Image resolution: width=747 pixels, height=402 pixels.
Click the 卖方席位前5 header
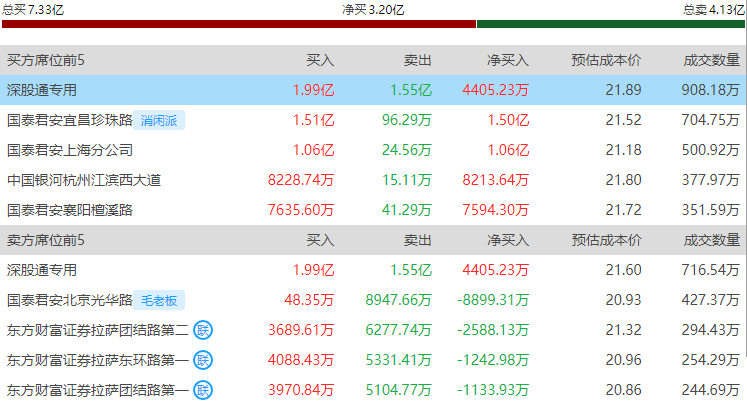45,240
